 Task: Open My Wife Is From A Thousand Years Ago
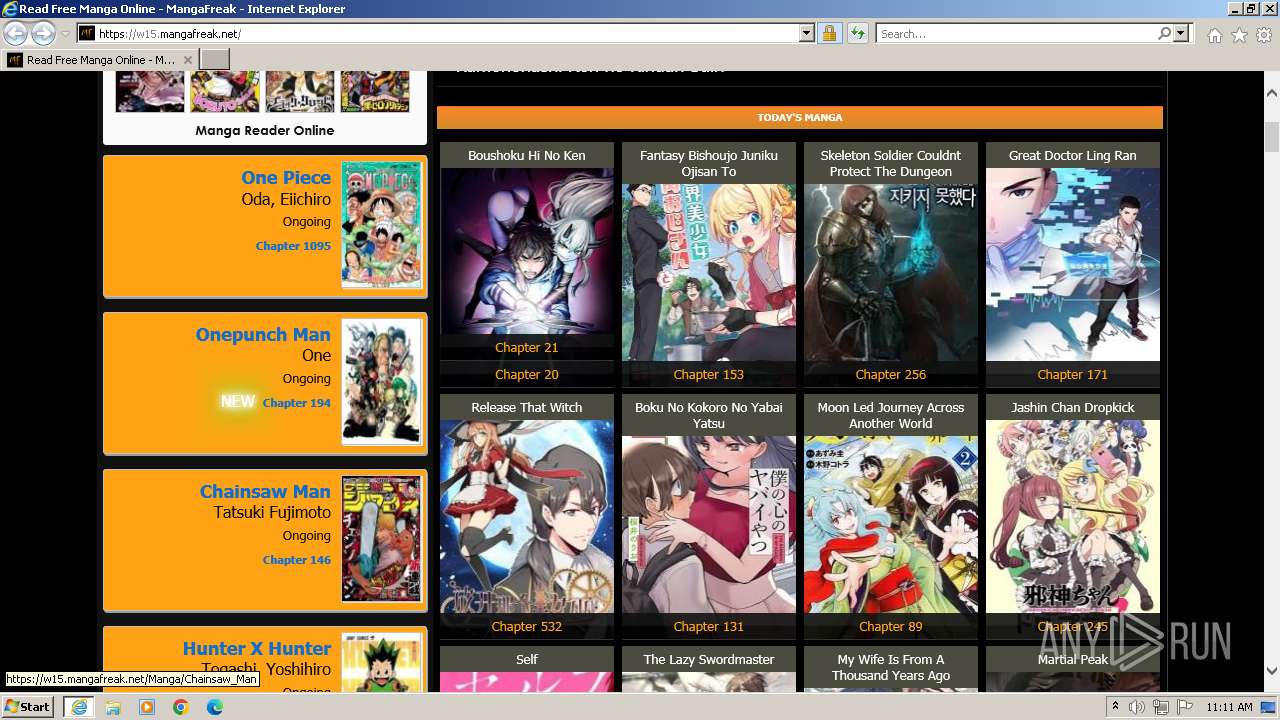click(x=891, y=668)
